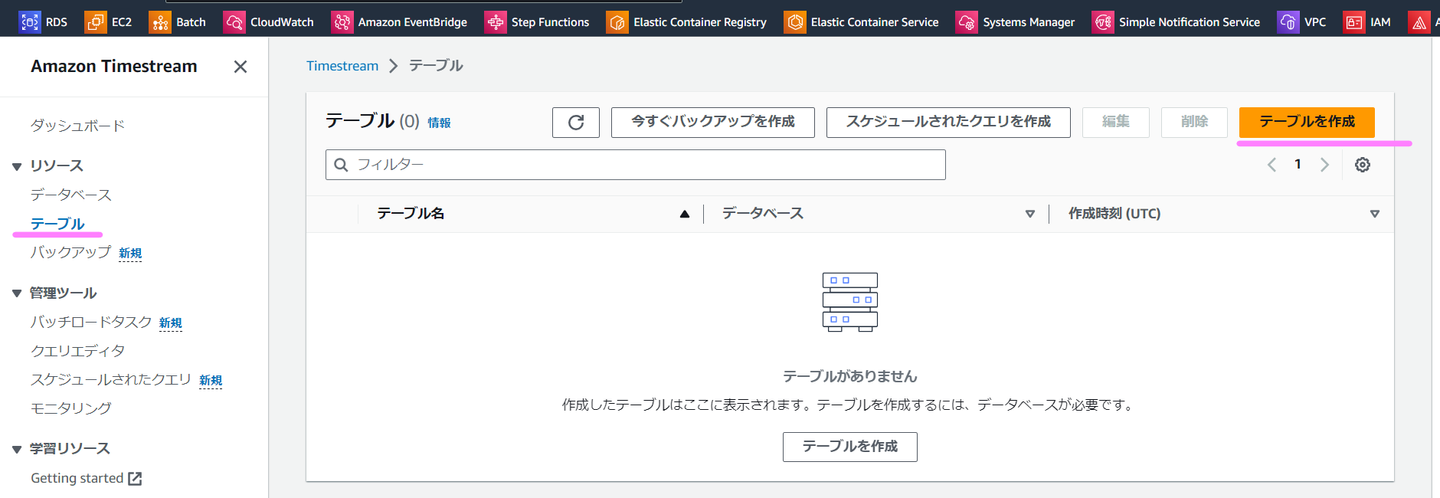The width and height of the screenshot is (1440, 498).
Task: Open the EC2 shortcut icon
Action: click(x=95, y=22)
